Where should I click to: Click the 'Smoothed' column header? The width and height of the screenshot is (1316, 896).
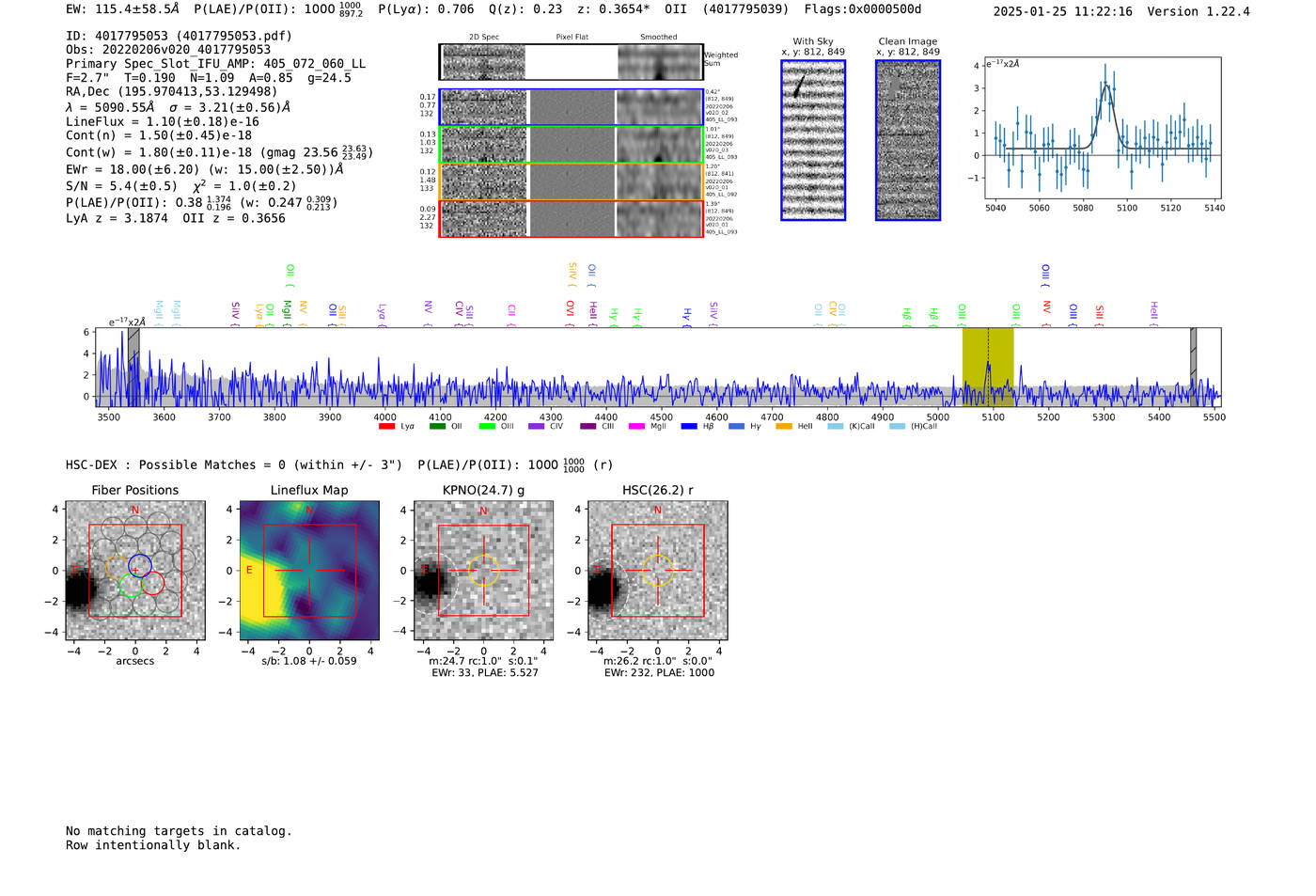click(x=658, y=38)
